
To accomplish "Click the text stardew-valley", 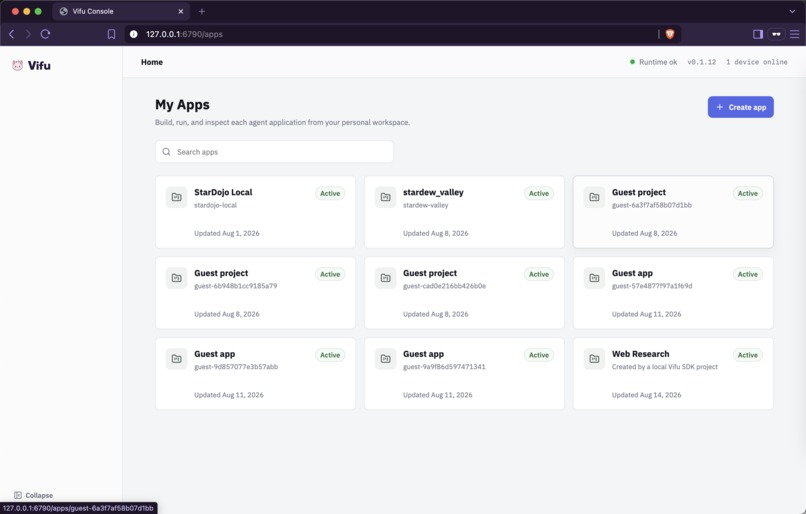I will [426, 205].
